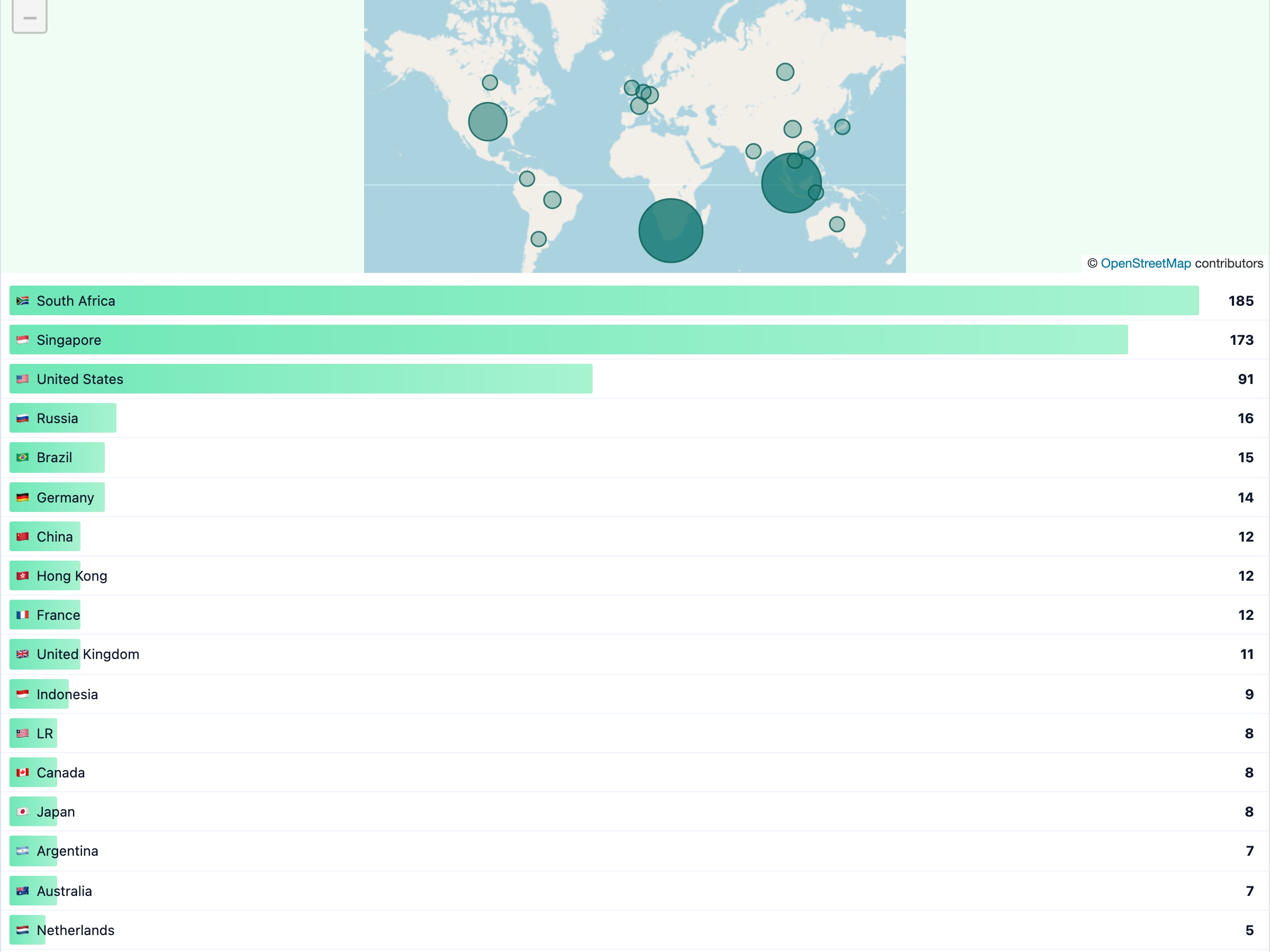Screen dimensions: 1270x952
Task: Click the France flag icon
Action: pyautogui.click(x=22, y=615)
